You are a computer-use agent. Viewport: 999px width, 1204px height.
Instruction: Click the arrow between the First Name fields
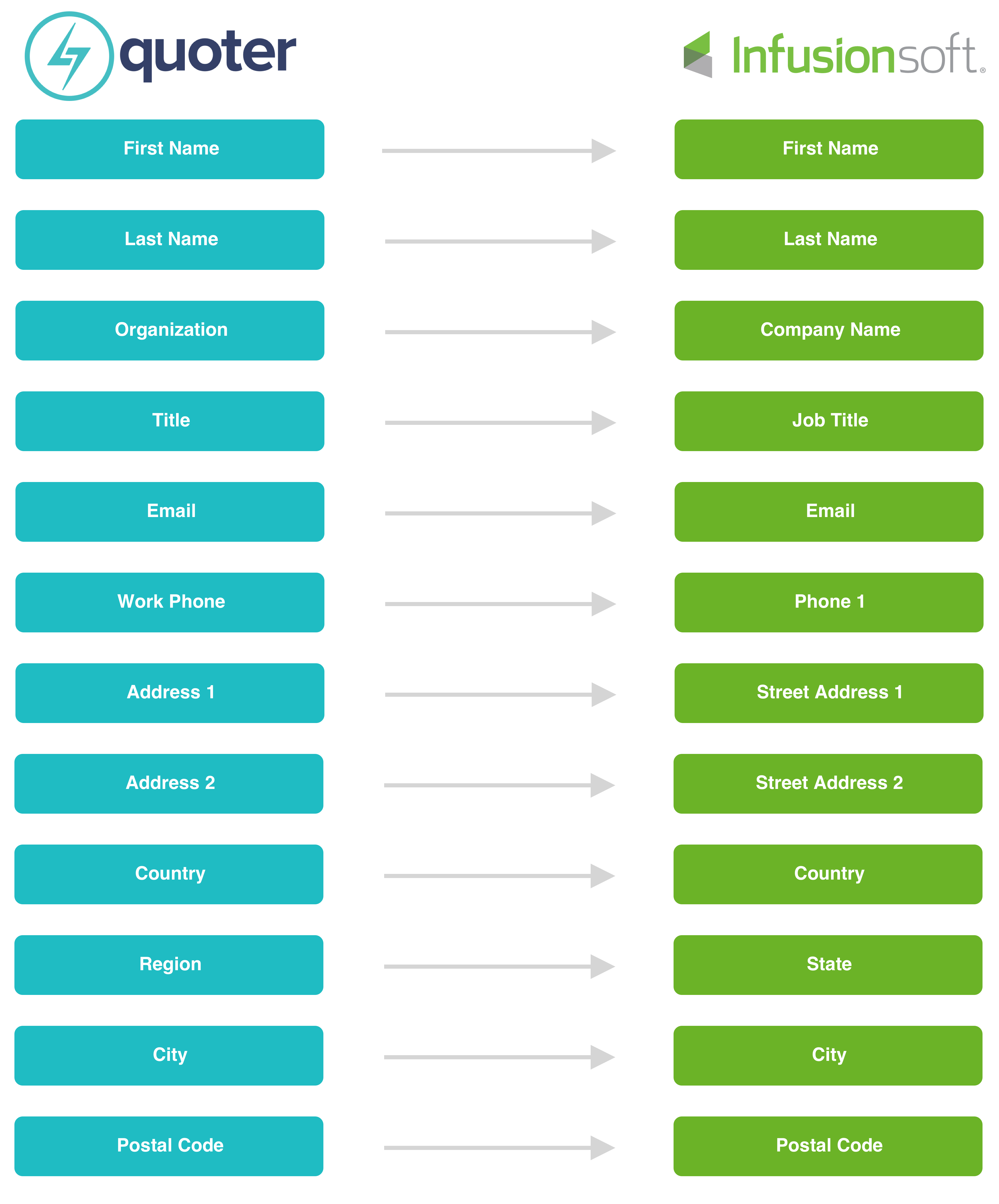point(499,151)
